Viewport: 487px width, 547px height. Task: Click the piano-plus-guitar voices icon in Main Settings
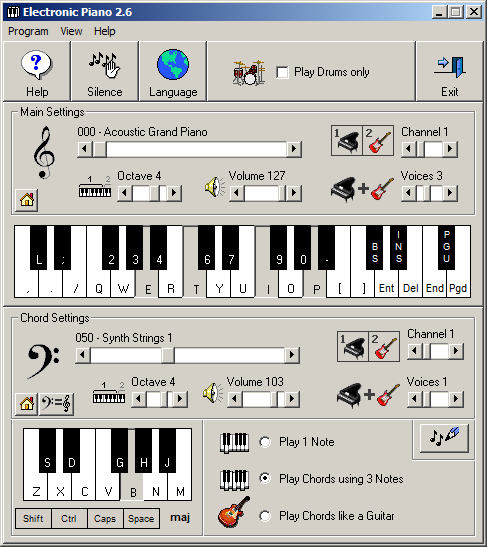coord(362,189)
